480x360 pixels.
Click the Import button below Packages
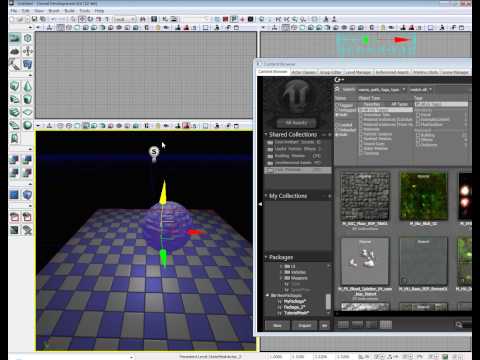click(304, 325)
